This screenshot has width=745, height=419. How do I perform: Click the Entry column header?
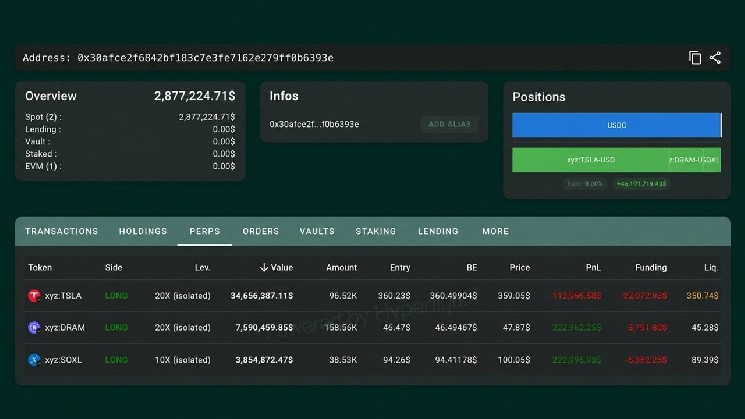coord(400,267)
